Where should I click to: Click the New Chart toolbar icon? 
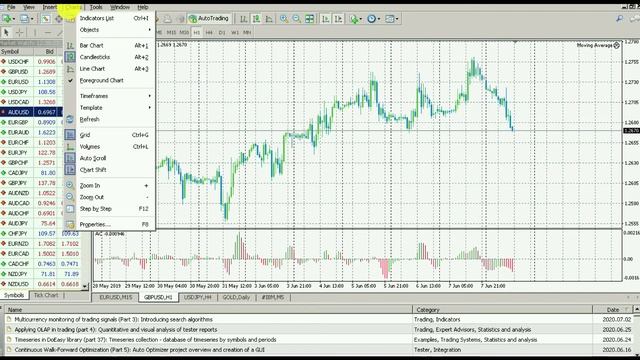pos(7,19)
